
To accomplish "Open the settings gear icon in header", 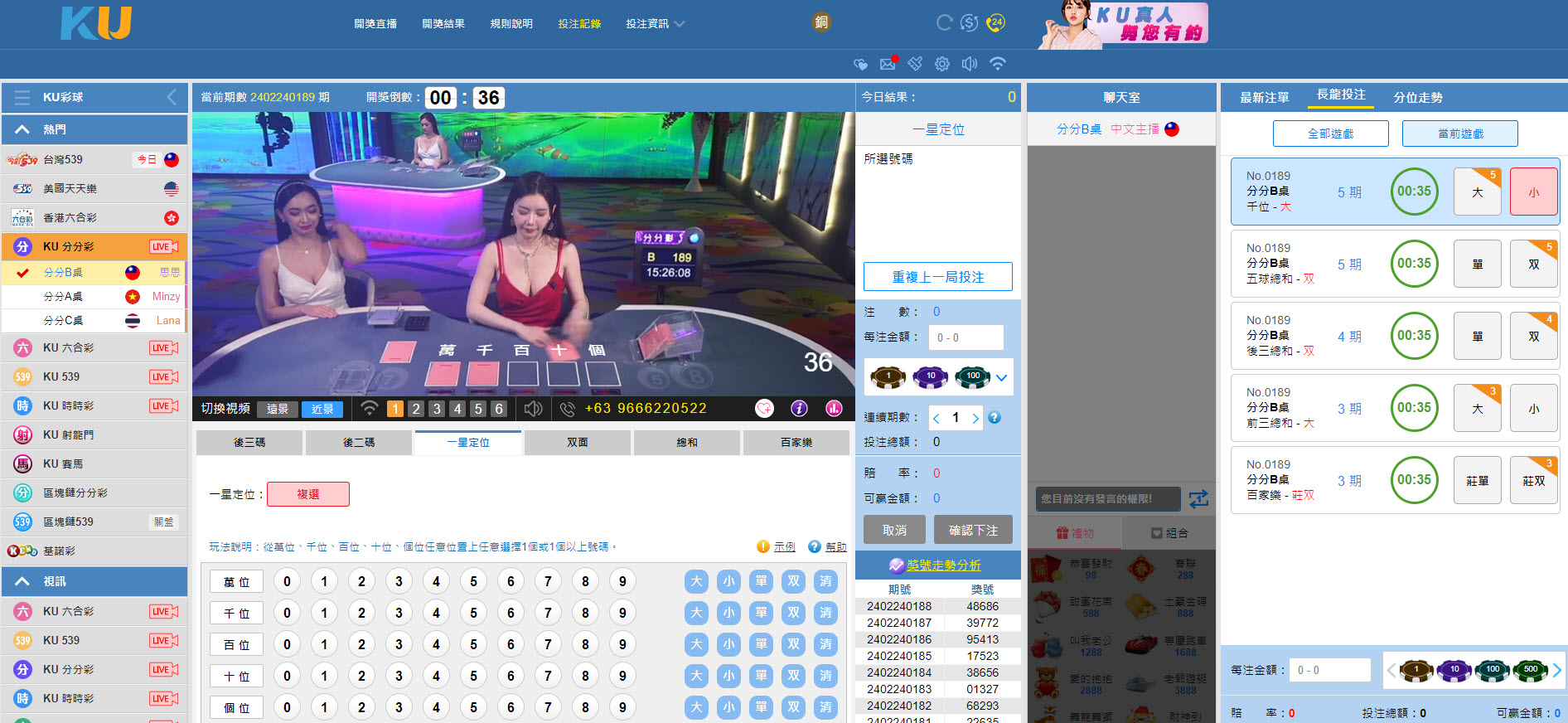I will tap(942, 64).
